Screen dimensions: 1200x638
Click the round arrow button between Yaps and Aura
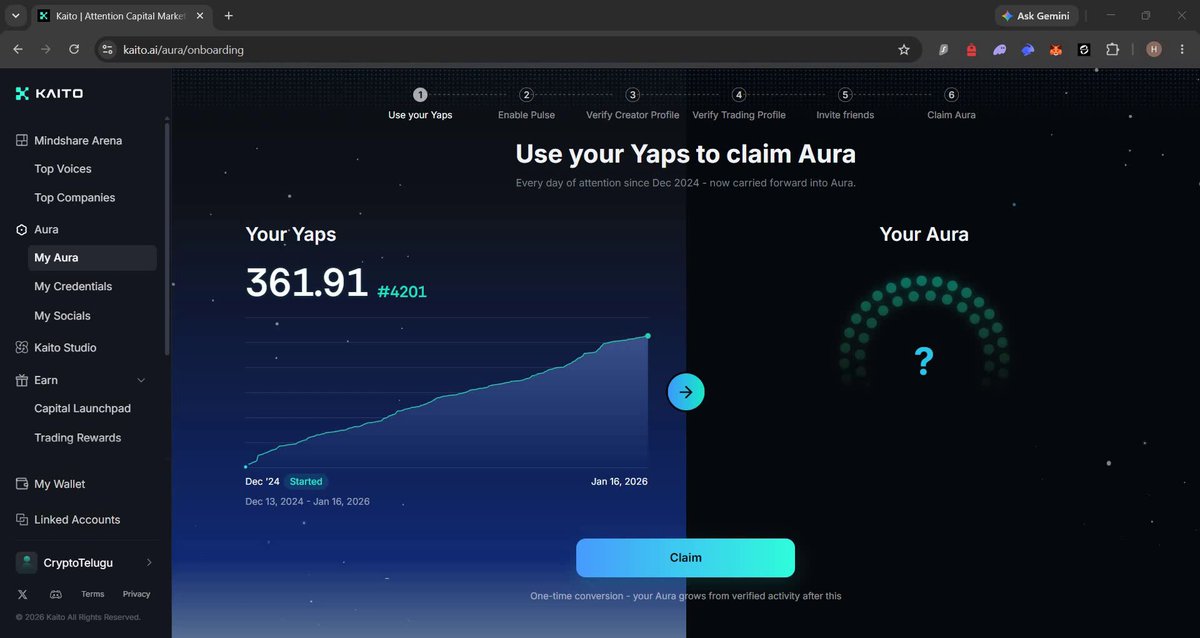click(686, 392)
